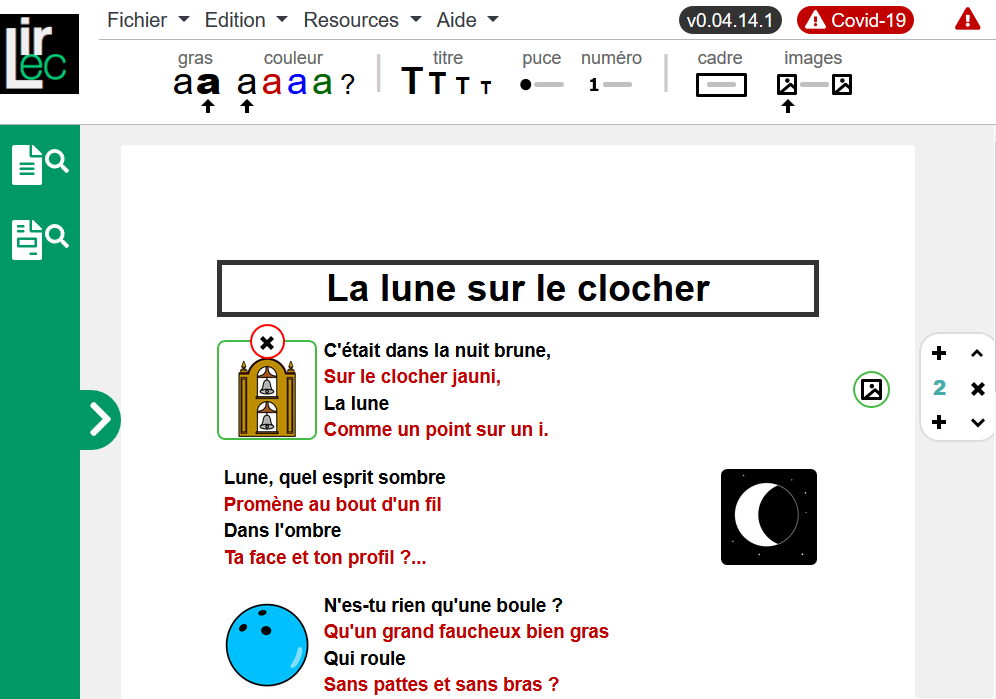Click the question mark color option

[347, 84]
